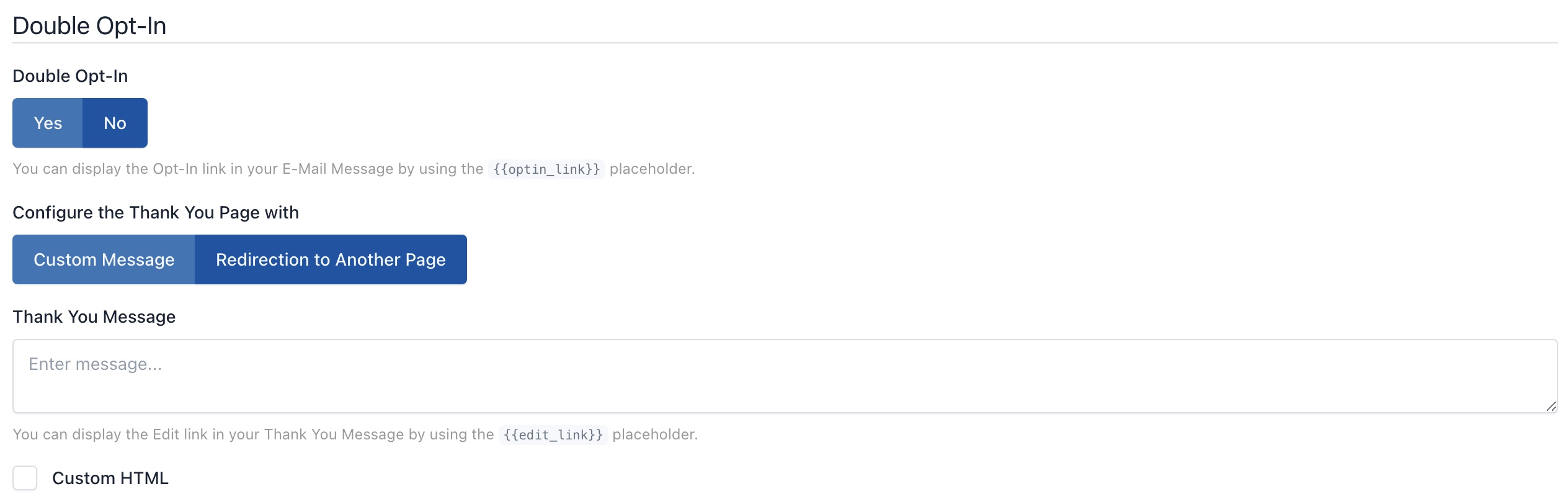Click the word "placeholder." after {{optin_link}}

click(652, 169)
